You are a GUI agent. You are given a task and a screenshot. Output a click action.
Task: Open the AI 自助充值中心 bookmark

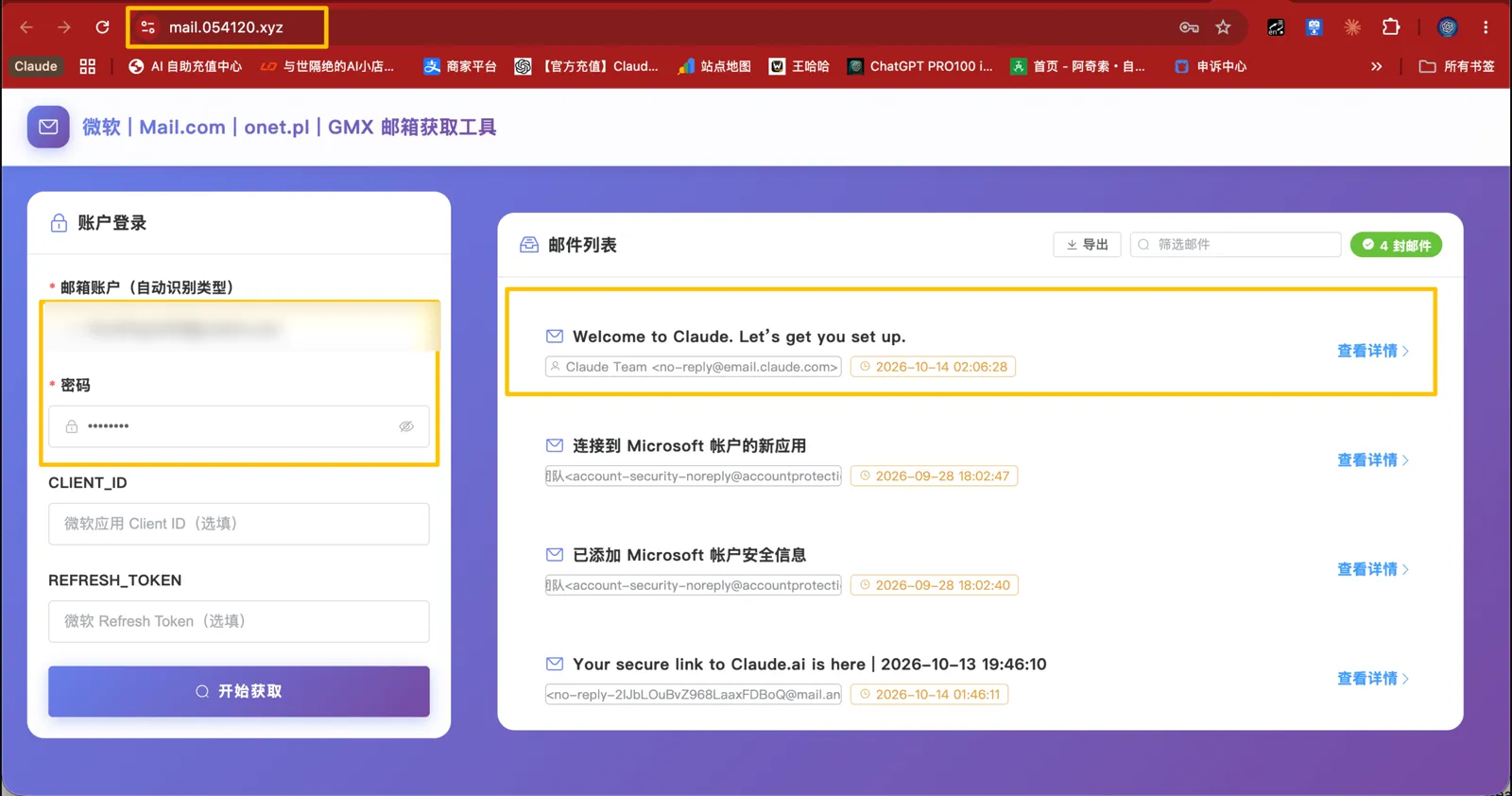[x=185, y=66]
